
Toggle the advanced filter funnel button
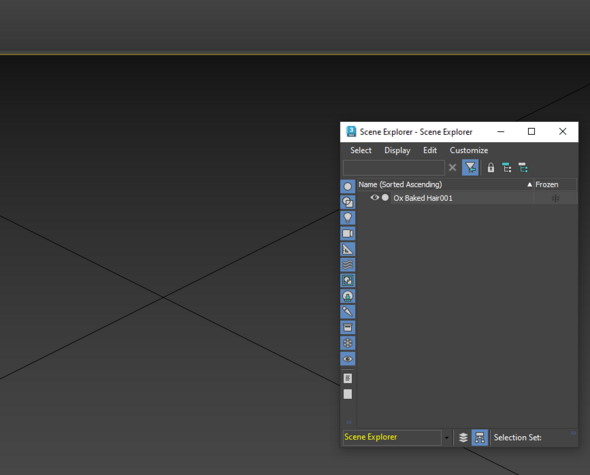pos(470,167)
